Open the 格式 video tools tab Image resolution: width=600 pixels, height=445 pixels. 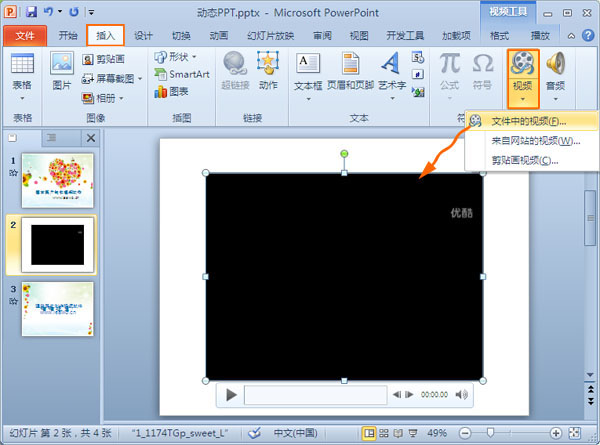tap(499, 36)
